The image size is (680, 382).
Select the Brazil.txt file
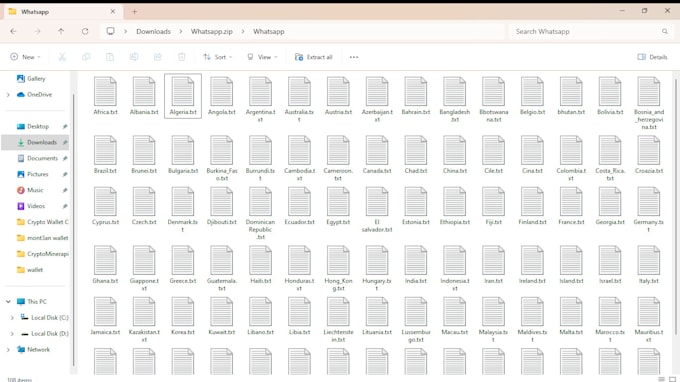tap(105, 154)
